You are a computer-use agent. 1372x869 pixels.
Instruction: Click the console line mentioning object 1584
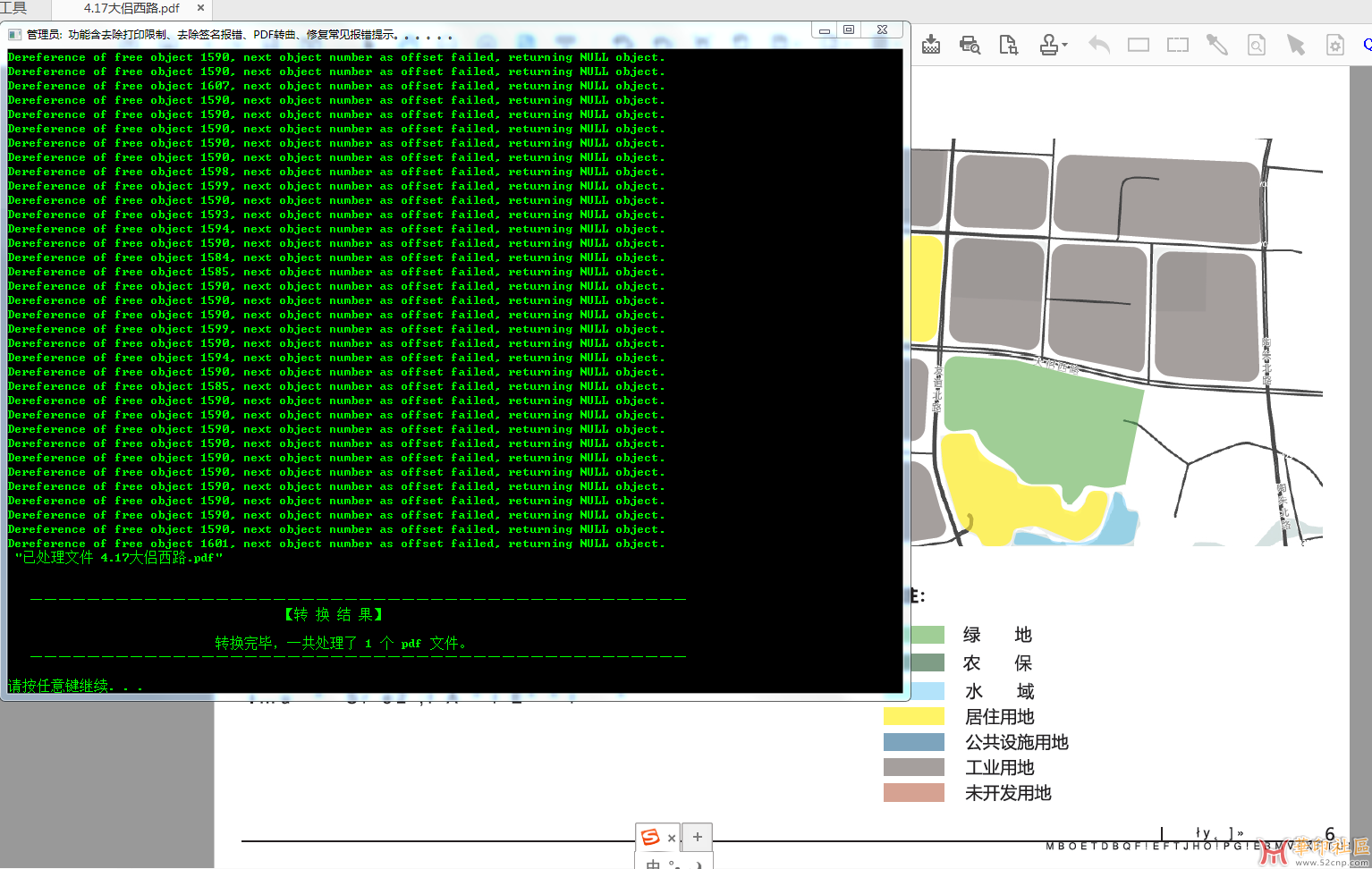tap(336, 257)
